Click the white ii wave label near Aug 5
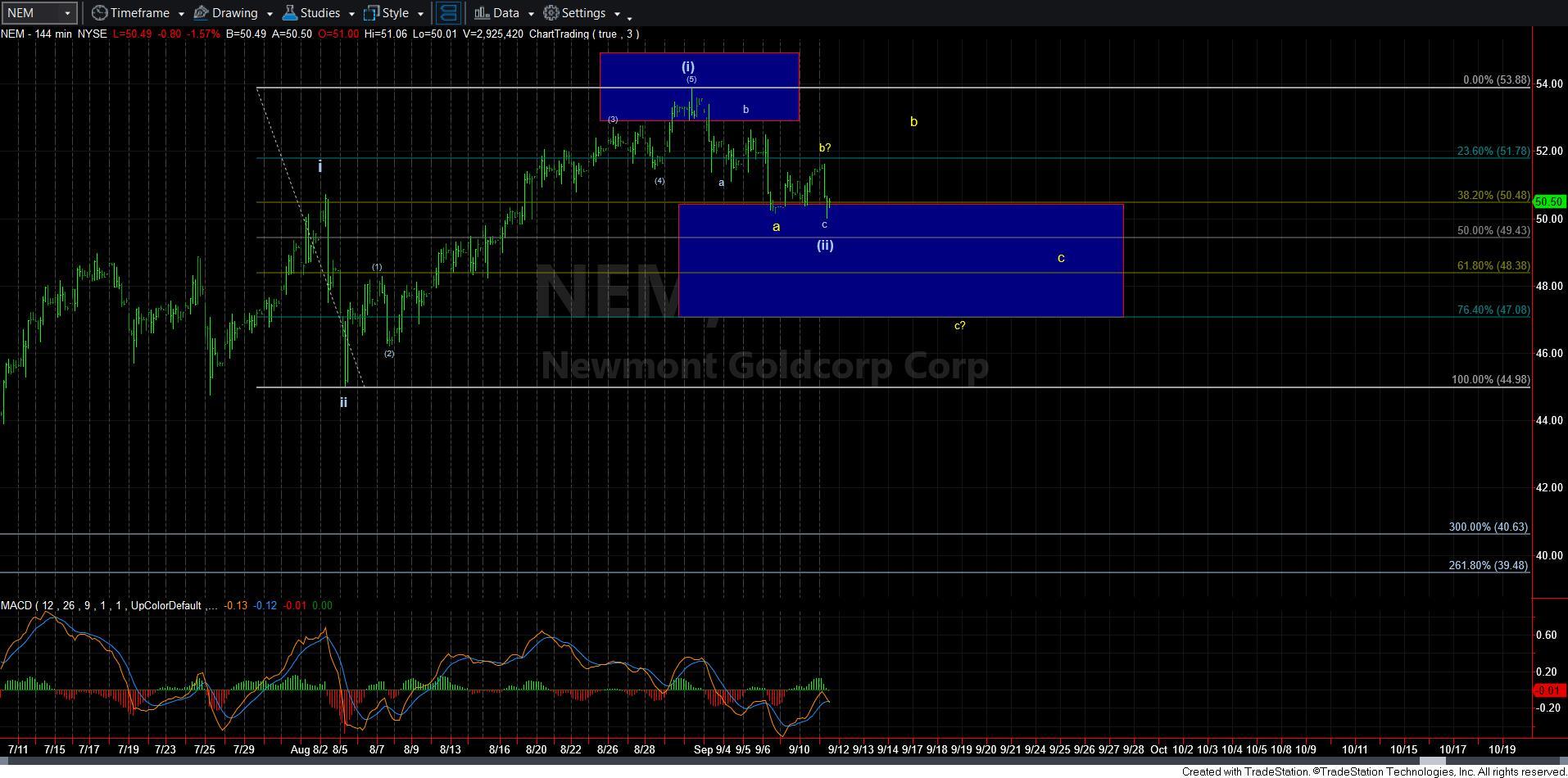Image resolution: width=1568 pixels, height=778 pixels. 343,402
